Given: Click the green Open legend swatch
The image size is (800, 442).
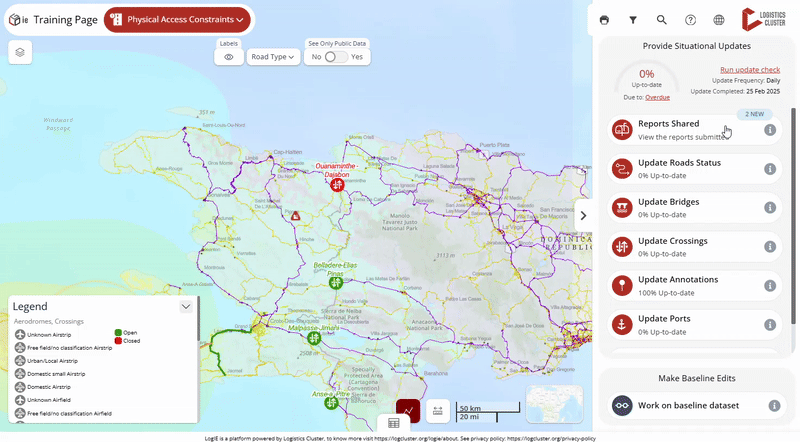Looking at the screenshot, I should click(118, 333).
